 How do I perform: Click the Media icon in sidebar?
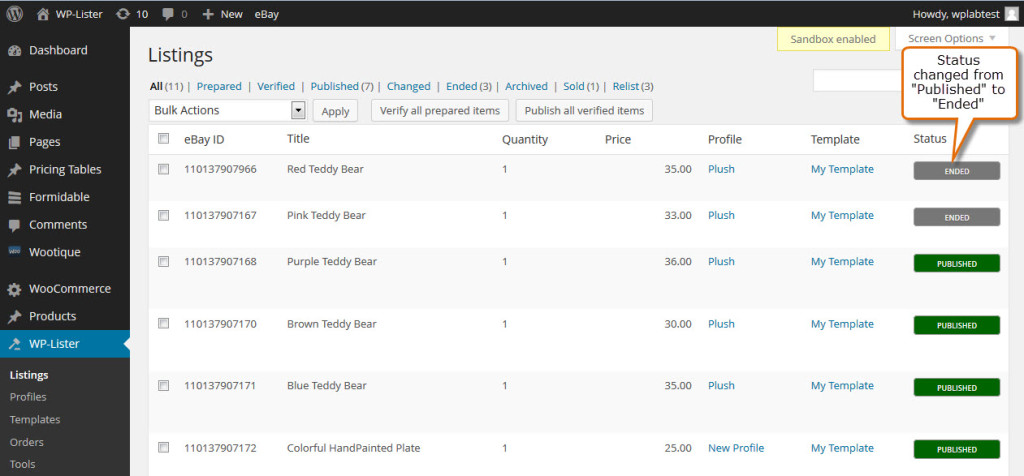[x=14, y=115]
